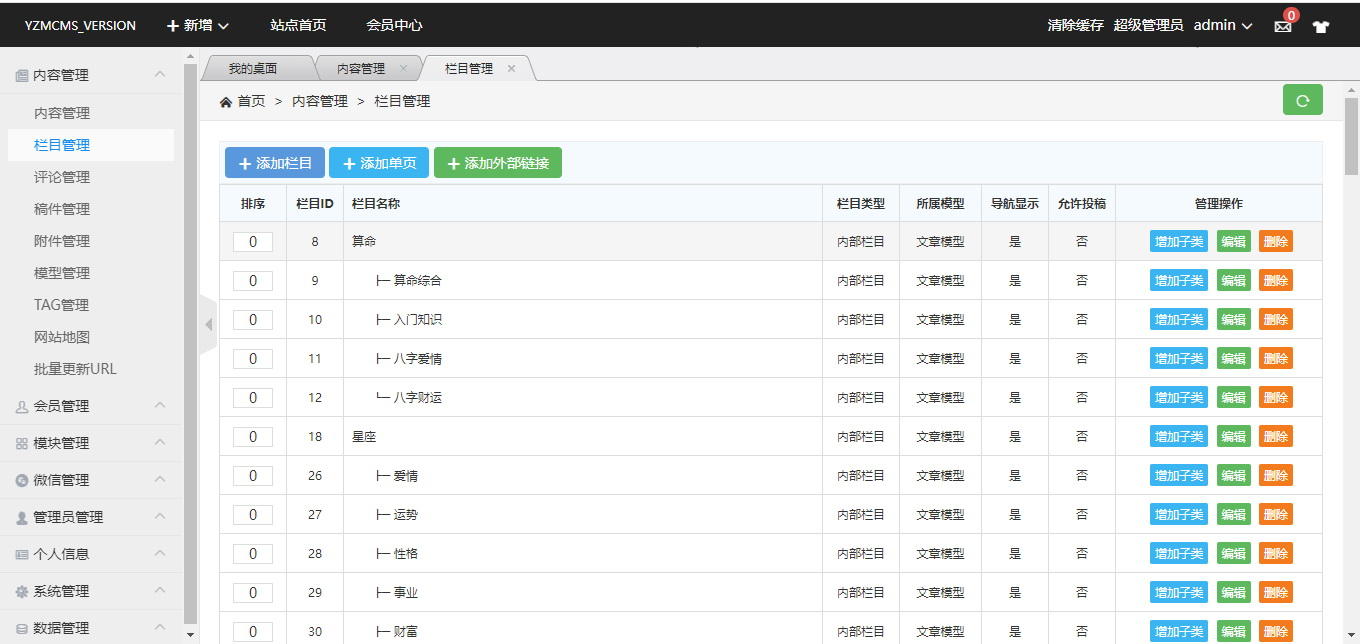Click 删除 for the 入门知识 row
The image size is (1360, 644).
1275,319
